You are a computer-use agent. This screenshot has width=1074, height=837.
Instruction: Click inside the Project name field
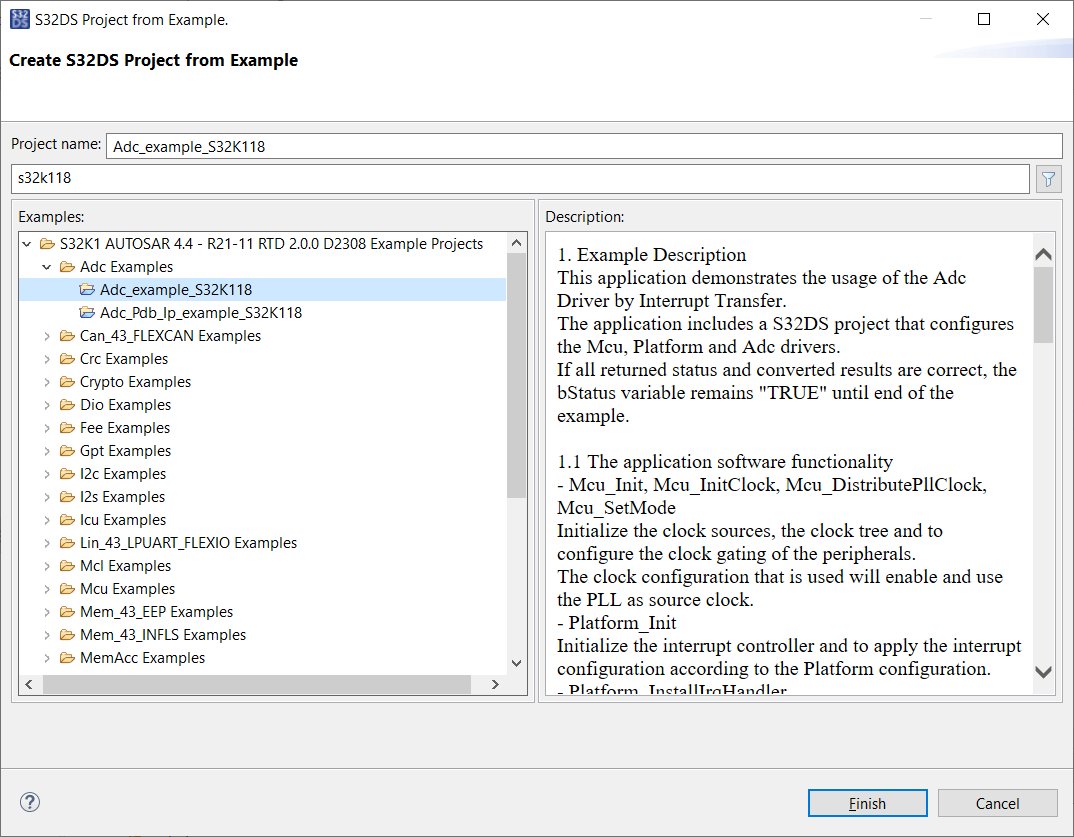click(400, 145)
